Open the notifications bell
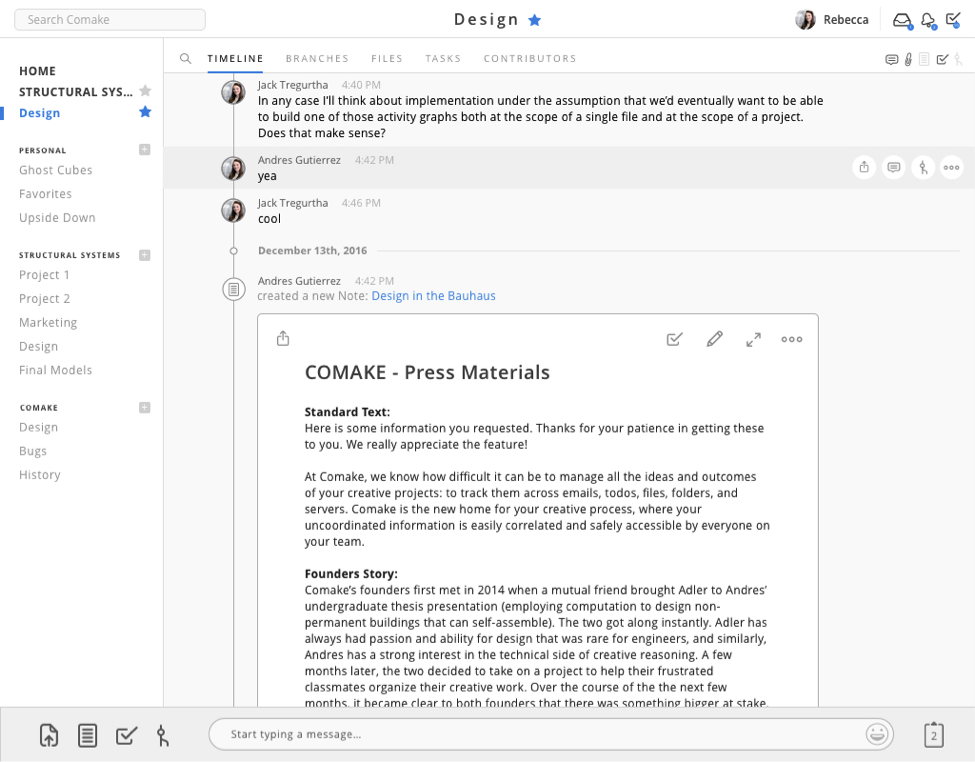This screenshot has width=975, height=762. [x=928, y=20]
